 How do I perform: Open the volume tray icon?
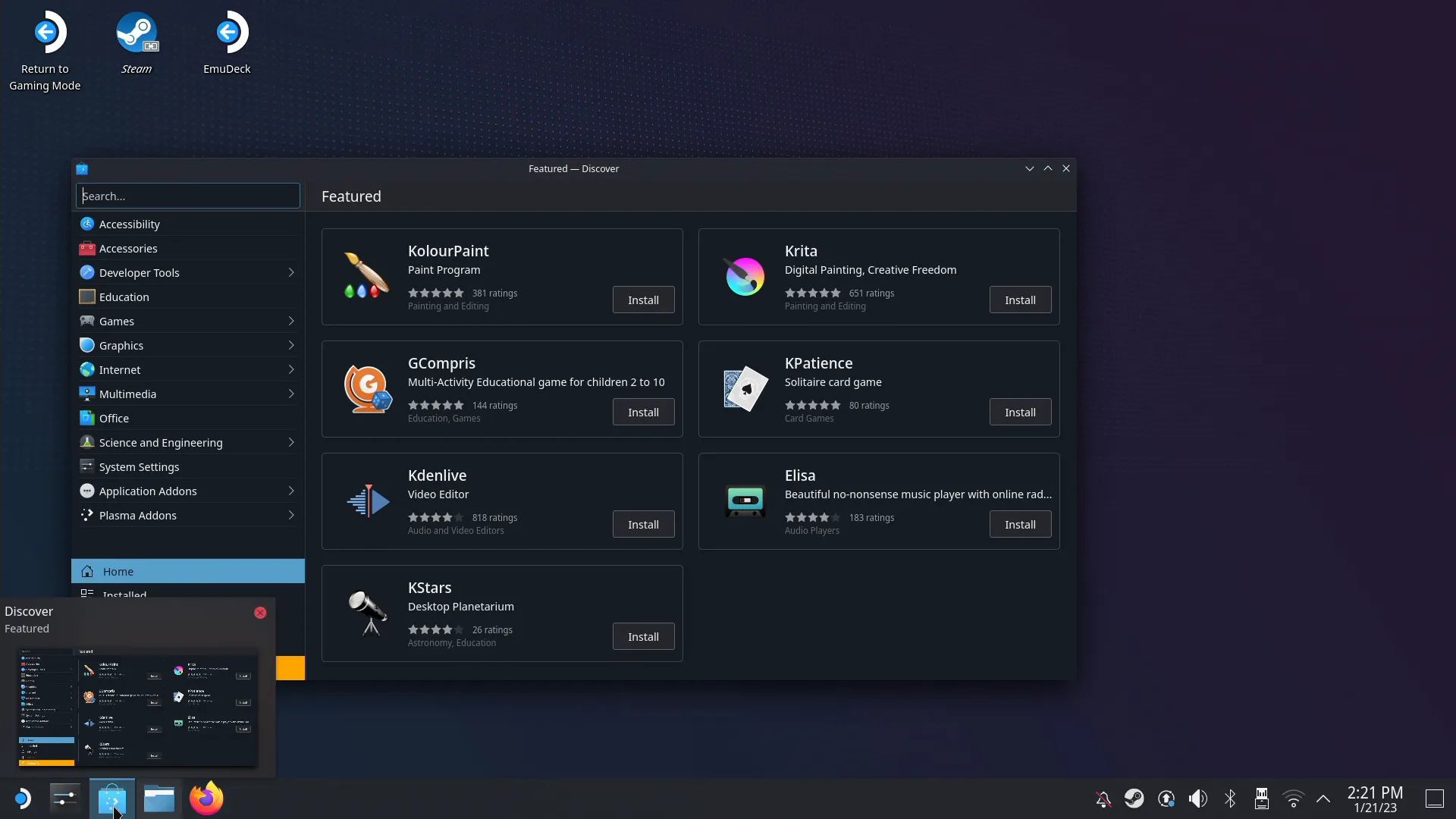click(1198, 799)
